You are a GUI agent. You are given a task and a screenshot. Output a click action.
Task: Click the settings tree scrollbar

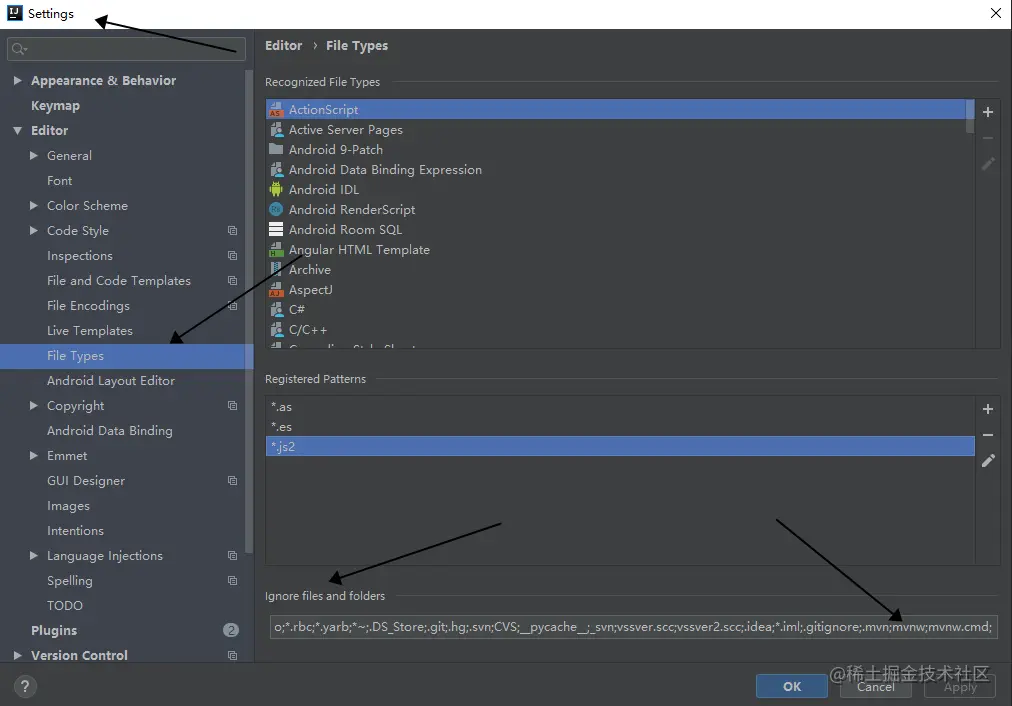[x=248, y=311]
